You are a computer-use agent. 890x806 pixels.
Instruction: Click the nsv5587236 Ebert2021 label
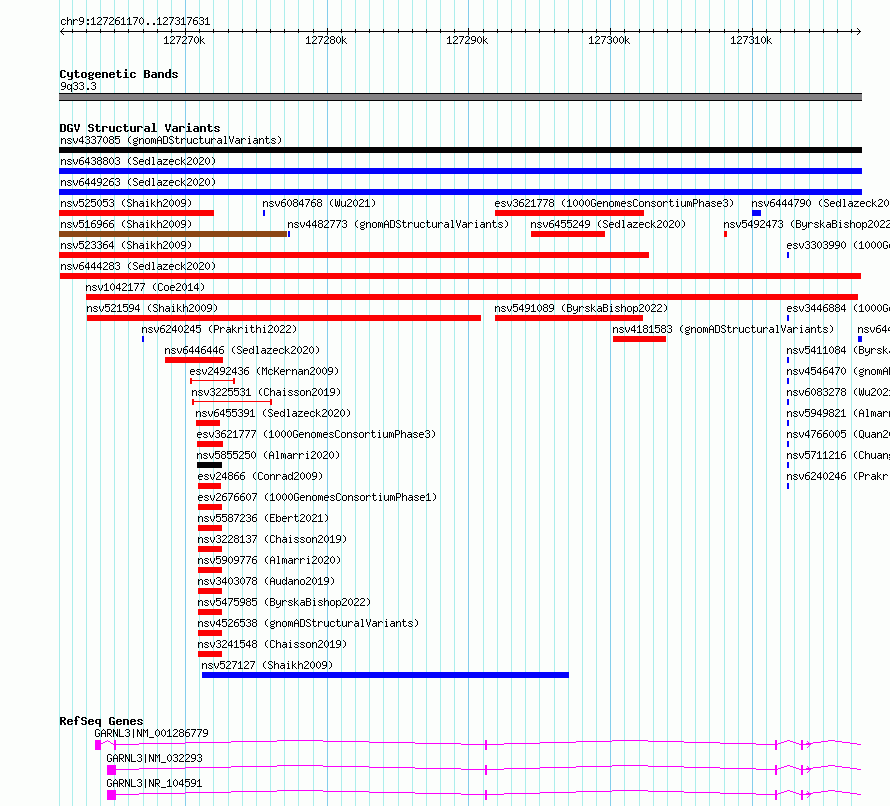[x=263, y=518]
